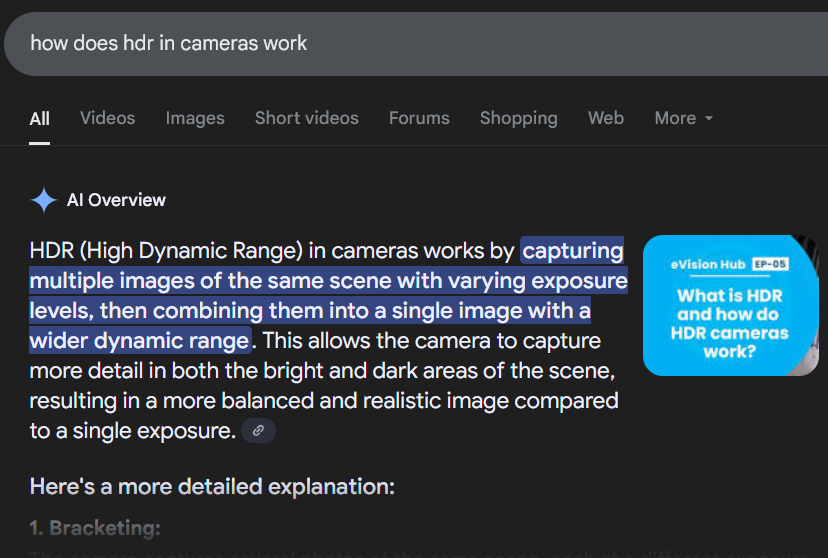Open the Forums tab
Viewport: 828px width, 558px height.
pyautogui.click(x=419, y=118)
